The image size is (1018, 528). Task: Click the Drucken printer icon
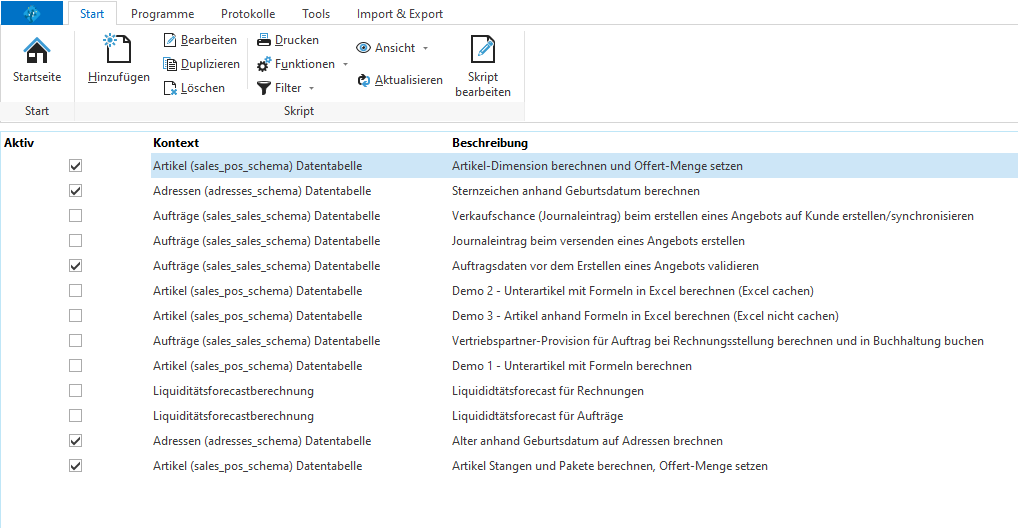pyautogui.click(x=264, y=40)
